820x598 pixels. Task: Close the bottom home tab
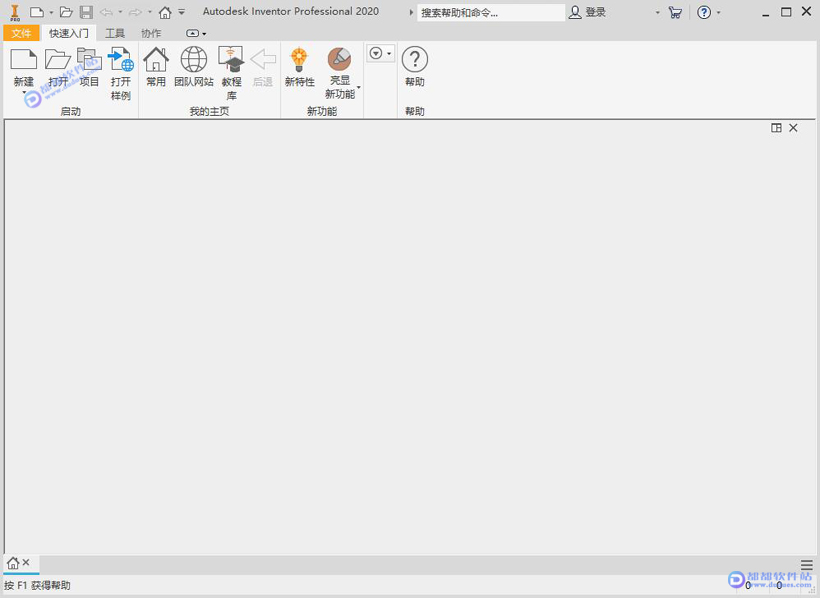click(x=26, y=562)
